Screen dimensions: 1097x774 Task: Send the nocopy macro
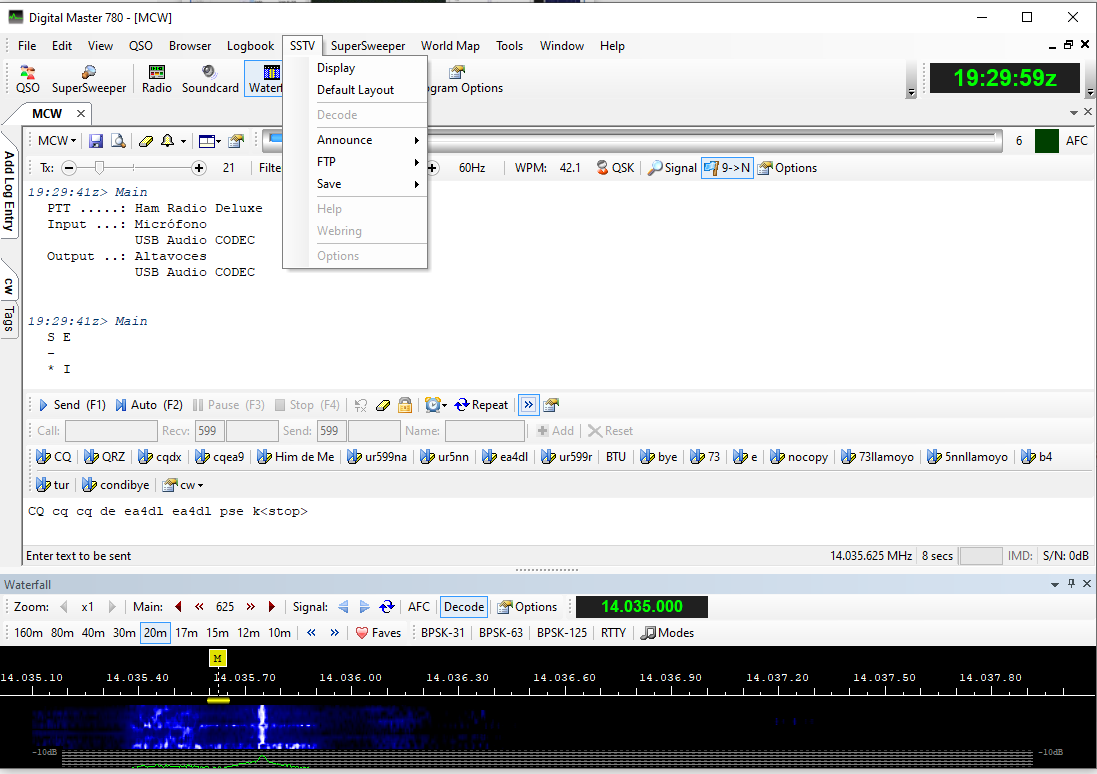(799, 457)
